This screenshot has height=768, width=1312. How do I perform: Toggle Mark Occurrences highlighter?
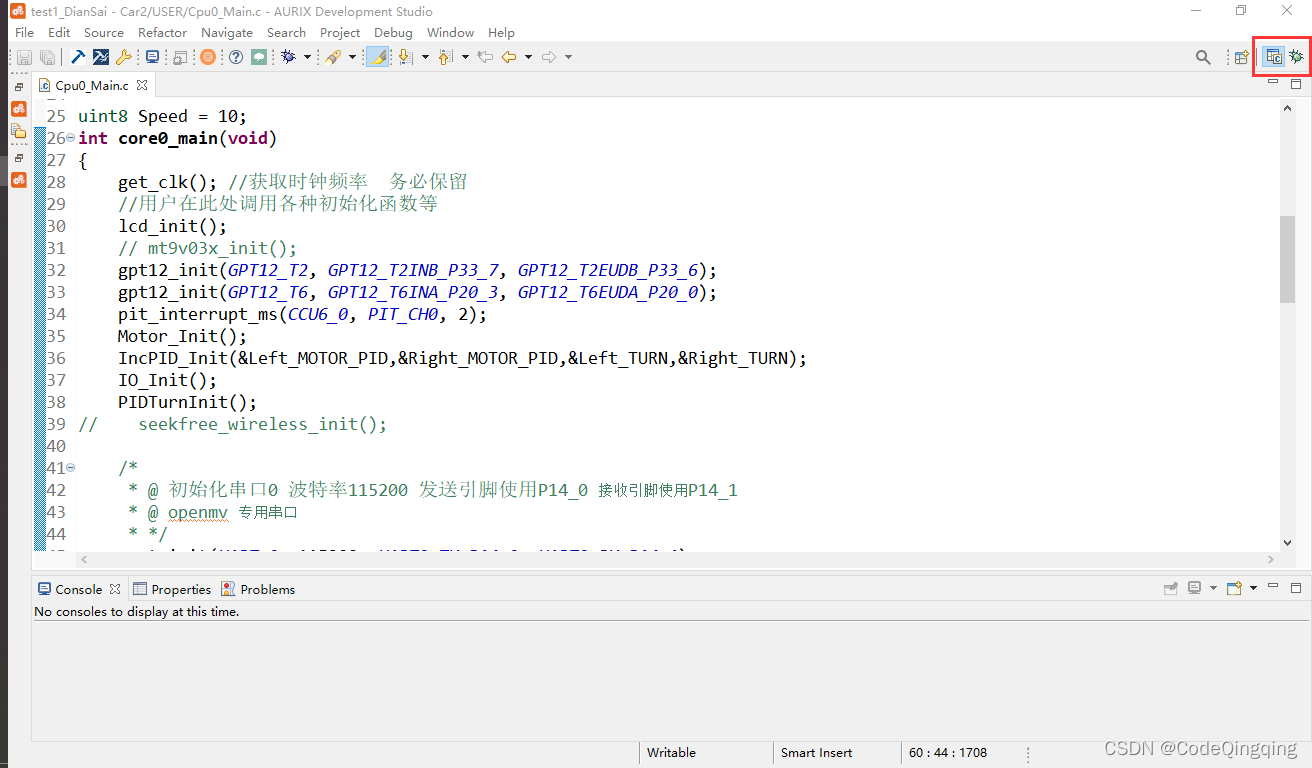tap(378, 57)
